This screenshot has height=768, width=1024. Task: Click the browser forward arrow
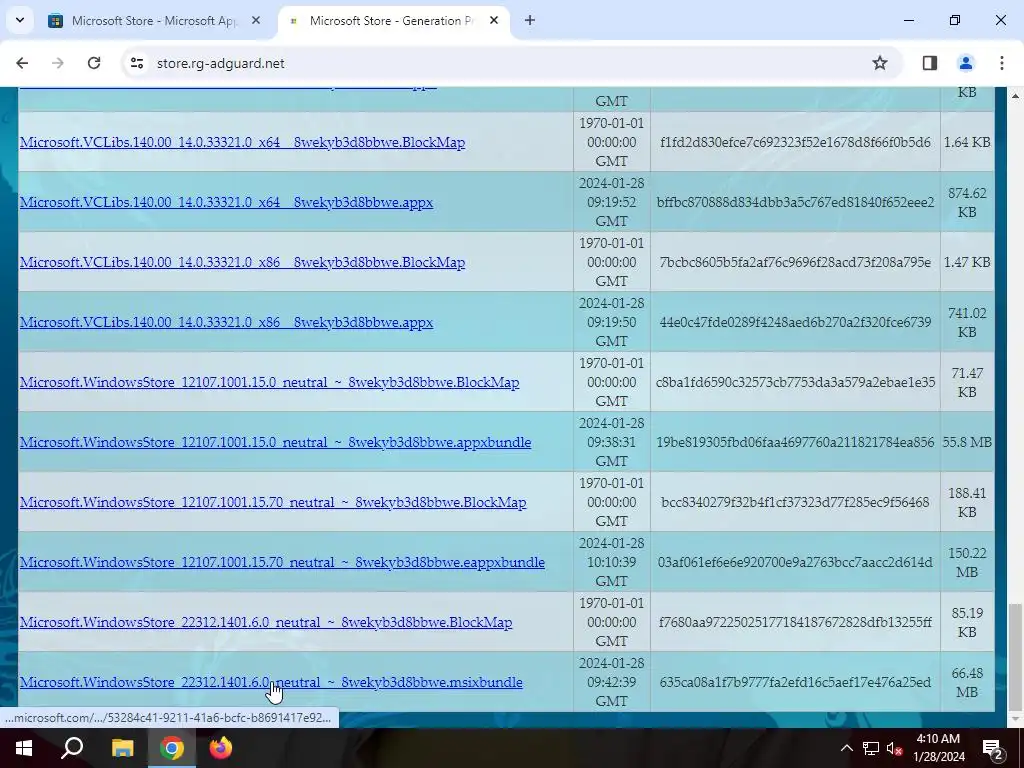coord(57,63)
